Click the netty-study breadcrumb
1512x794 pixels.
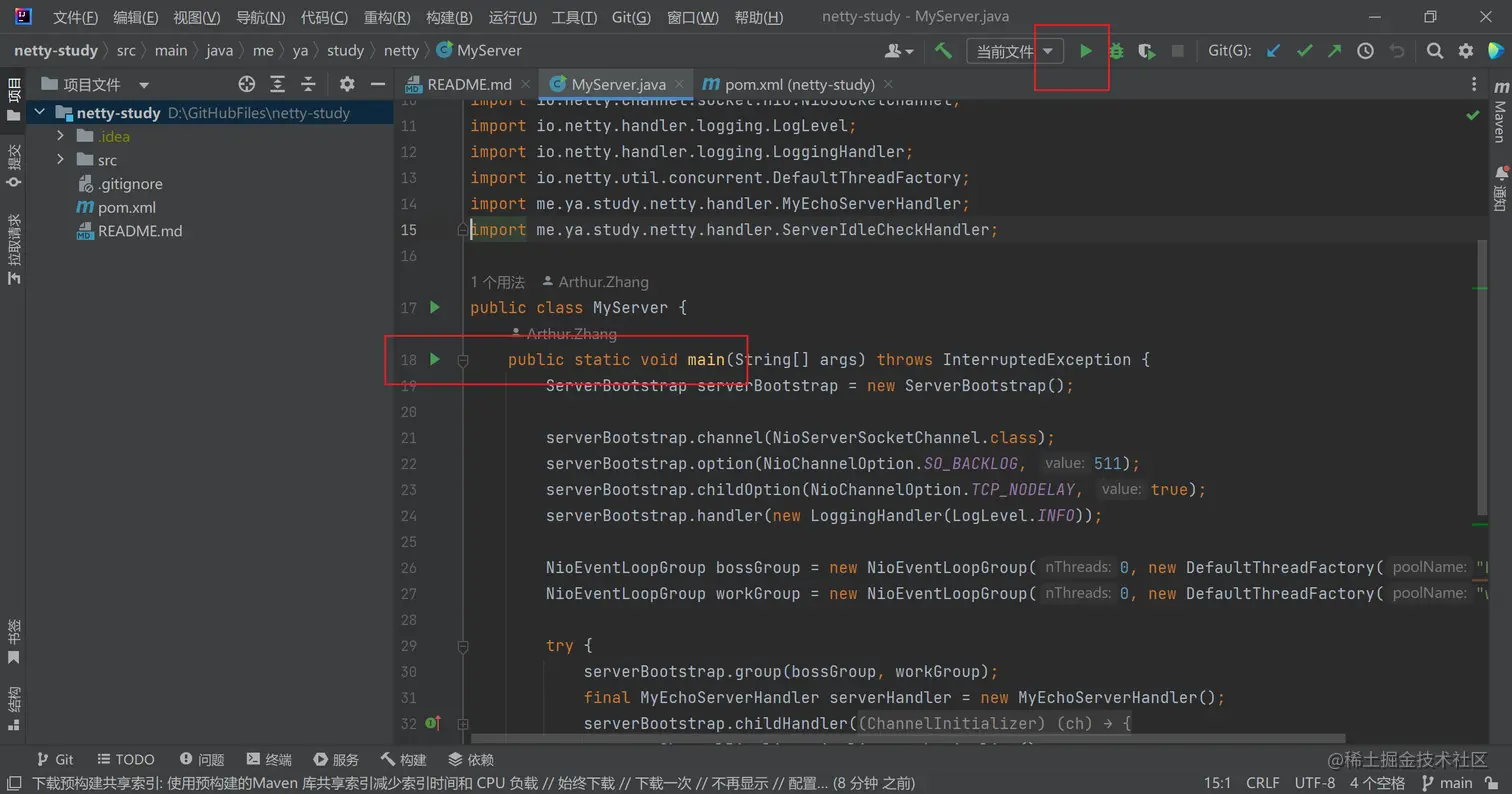[x=56, y=50]
